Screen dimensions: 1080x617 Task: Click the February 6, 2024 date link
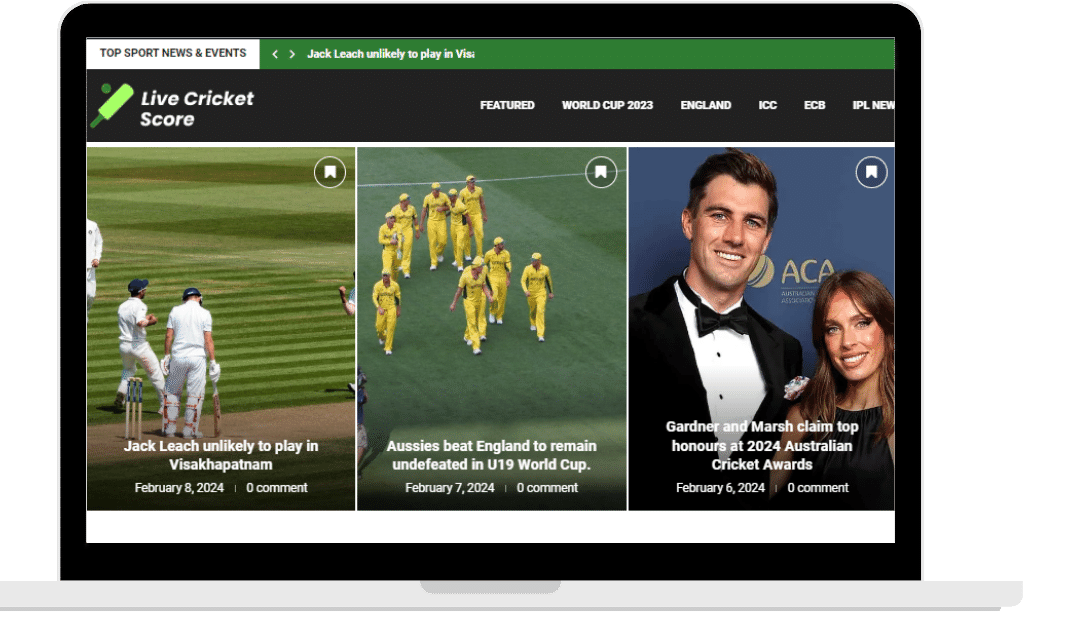tap(720, 488)
